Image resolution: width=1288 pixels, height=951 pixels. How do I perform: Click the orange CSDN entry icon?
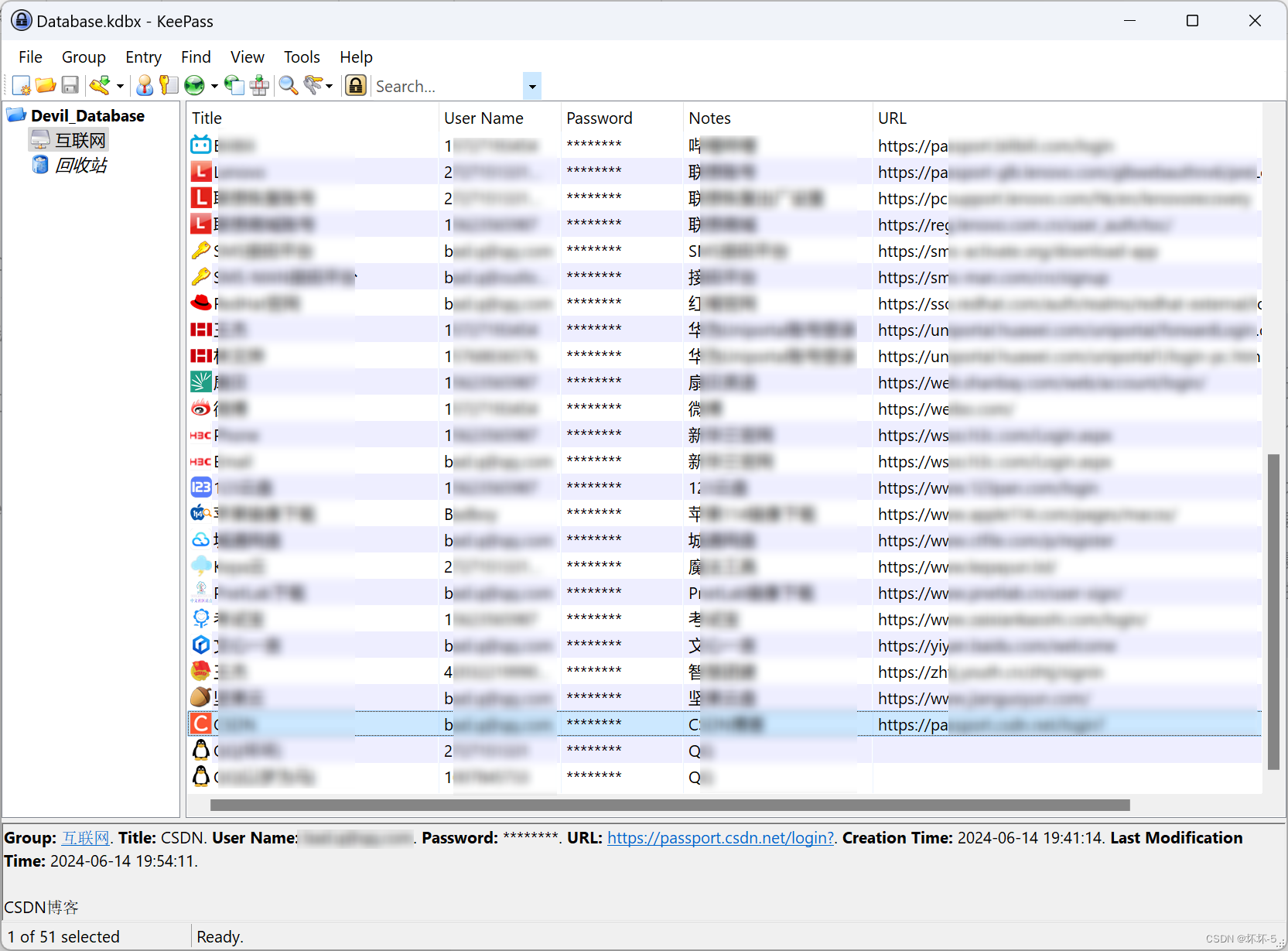tap(201, 724)
